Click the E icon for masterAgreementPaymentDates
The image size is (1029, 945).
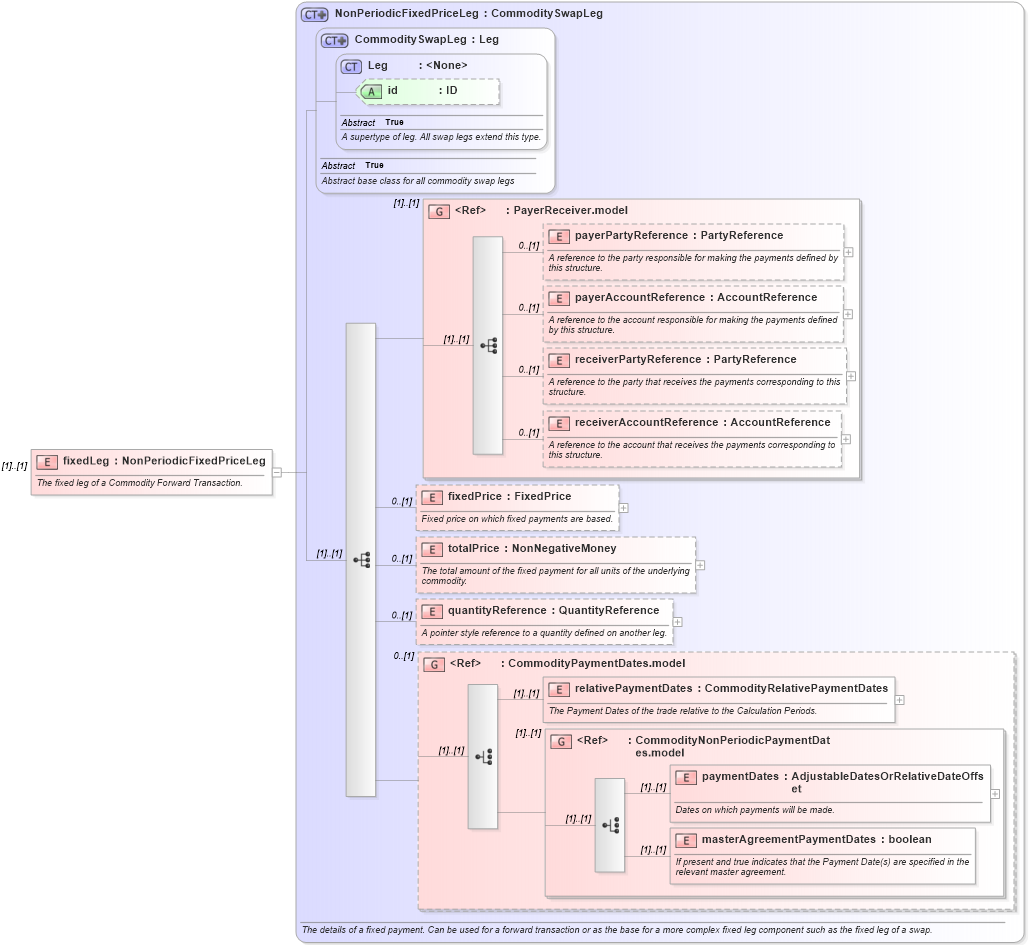coord(686,840)
